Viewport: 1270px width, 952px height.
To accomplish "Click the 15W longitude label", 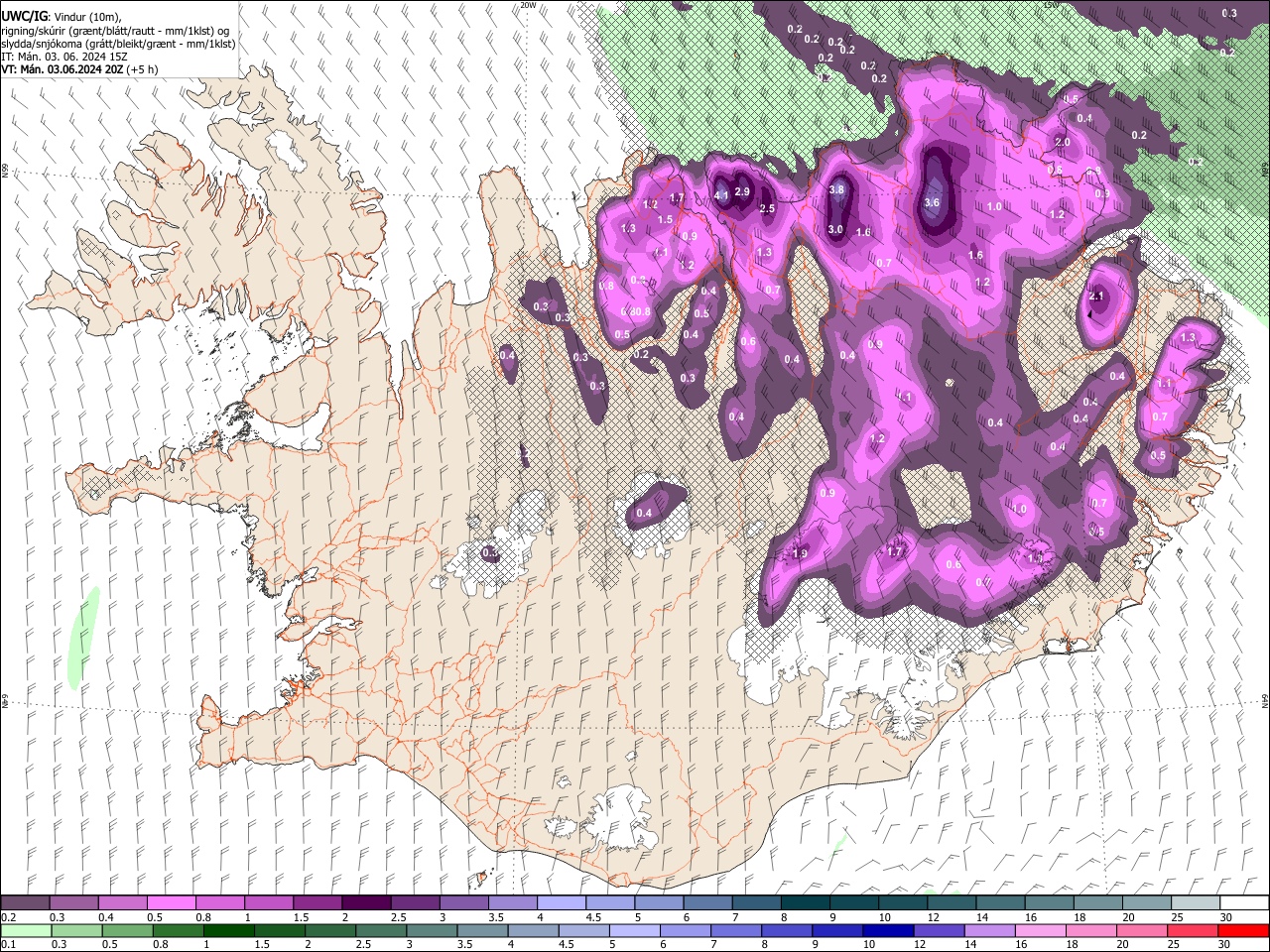I will pos(1052,5).
